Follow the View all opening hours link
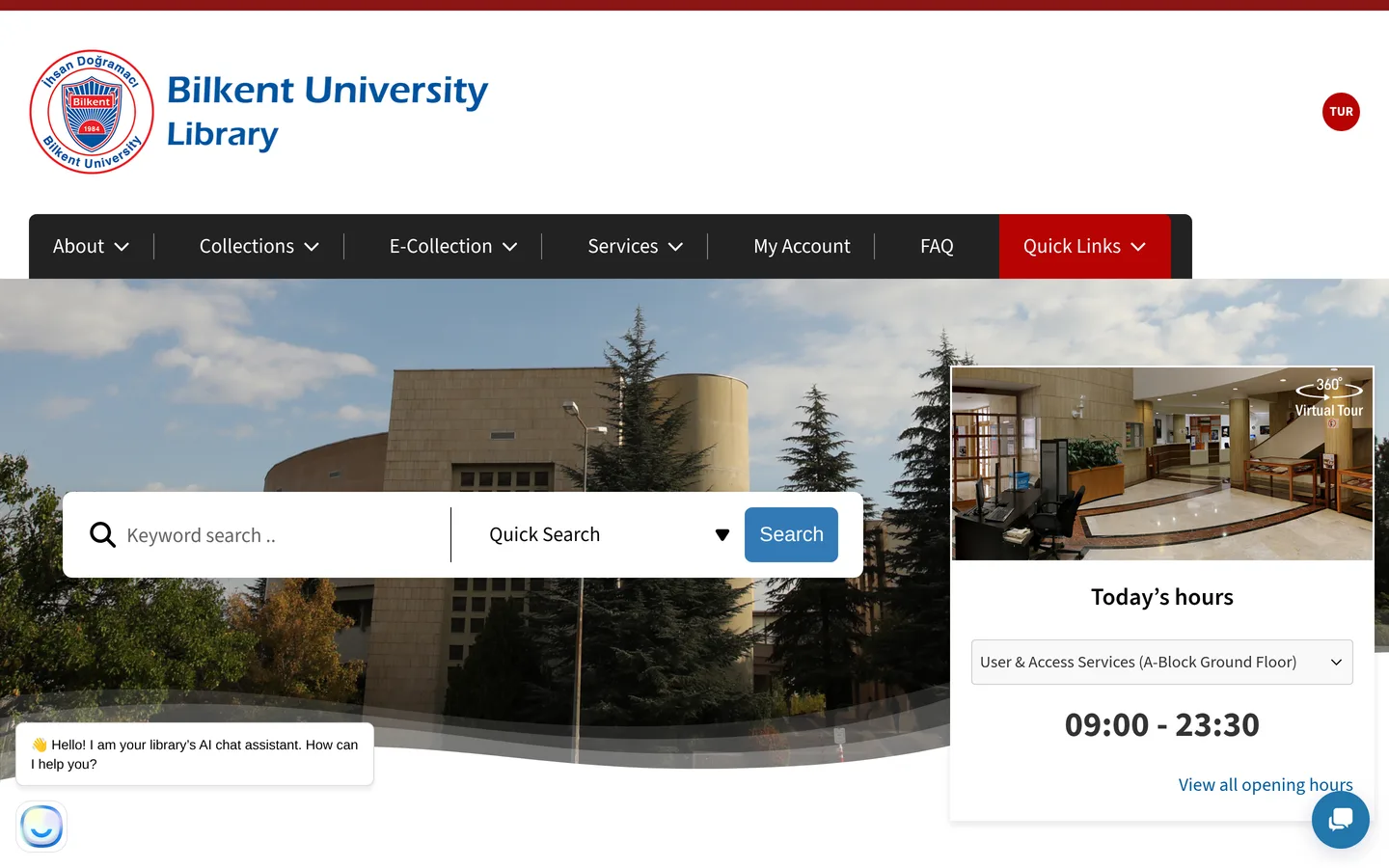This screenshot has height=868, width=1389. tap(1266, 784)
